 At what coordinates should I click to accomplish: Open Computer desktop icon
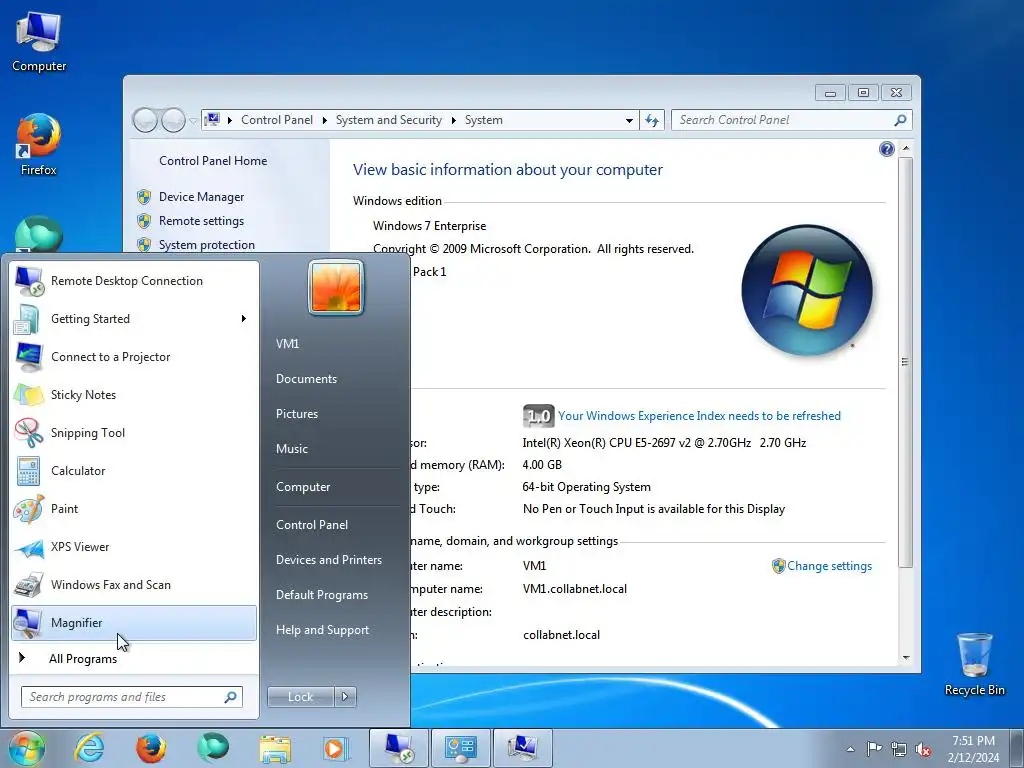[39, 40]
